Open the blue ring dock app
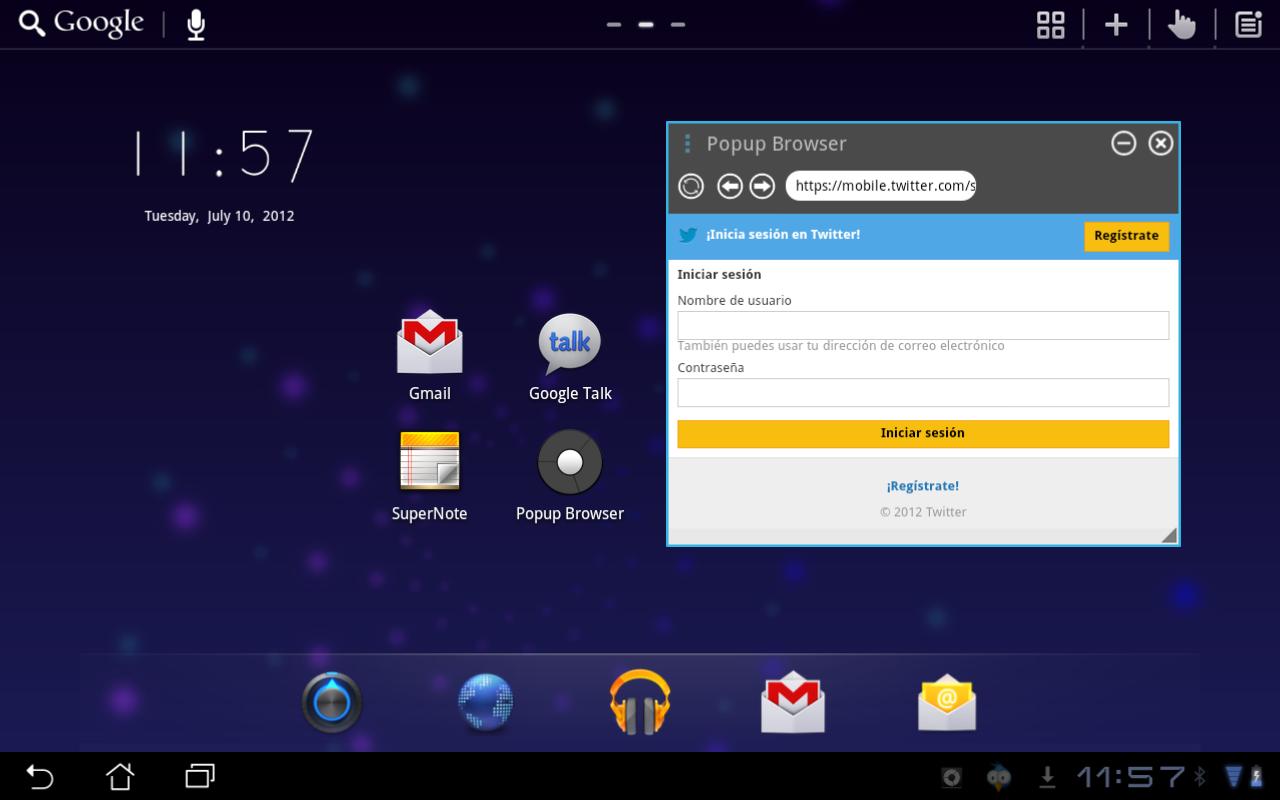 pyautogui.click(x=332, y=702)
